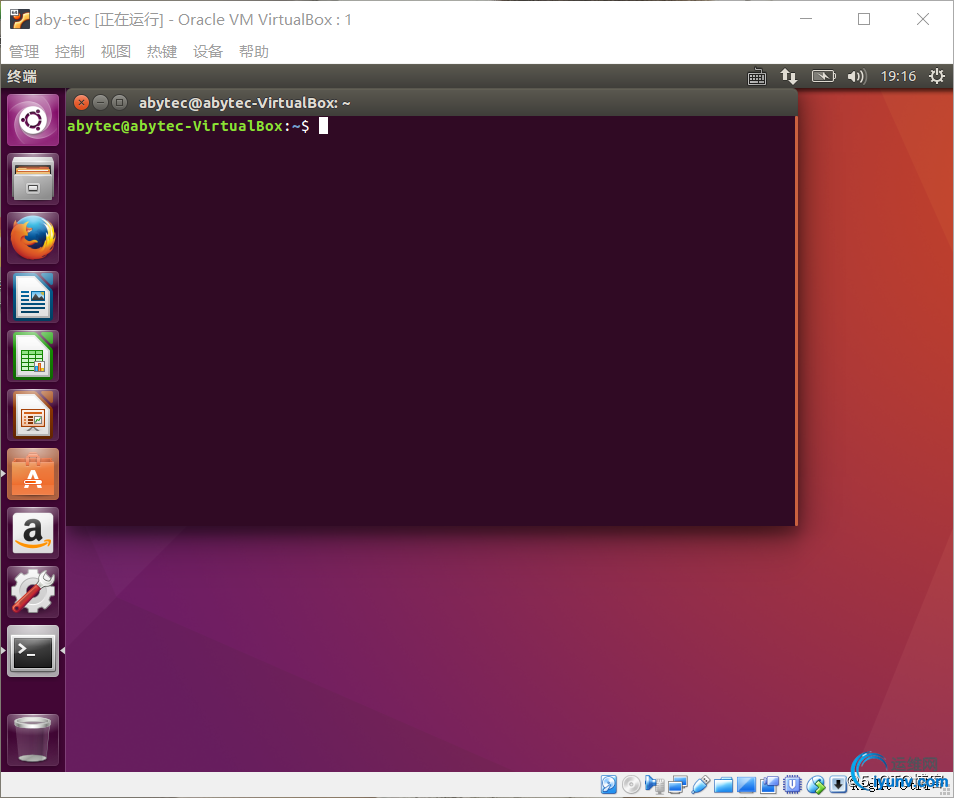
Task: Open the Amazon launcher icon
Action: point(33,533)
